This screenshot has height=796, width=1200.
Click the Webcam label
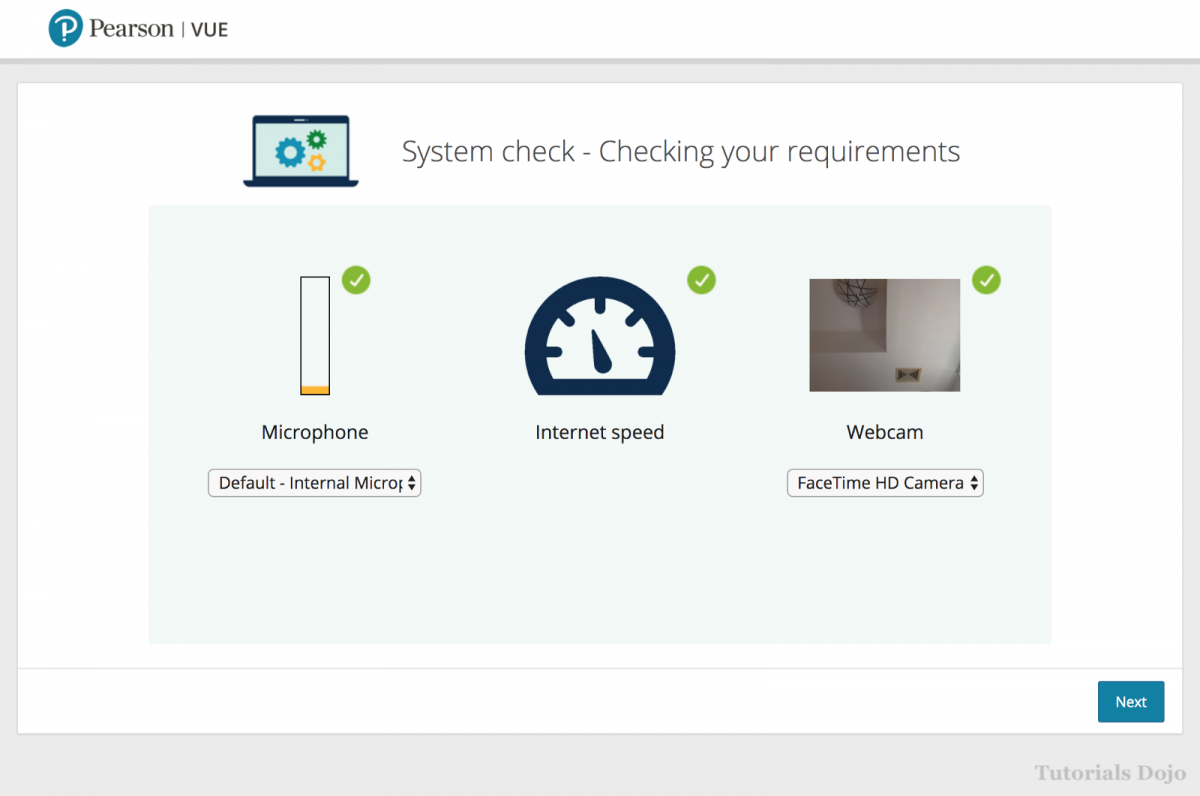coord(885,432)
